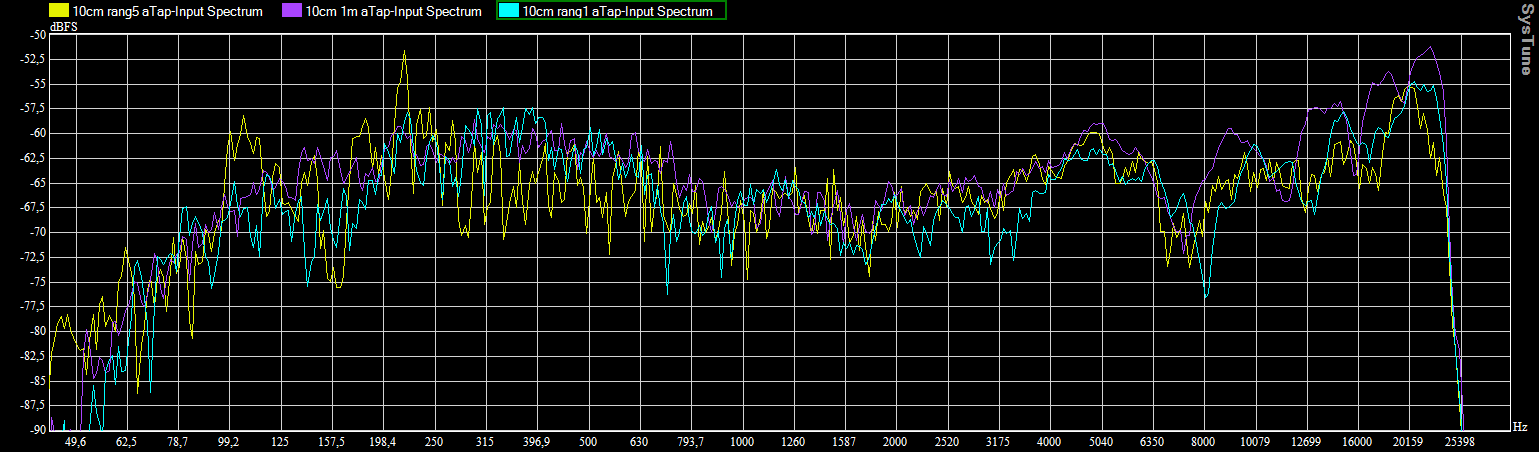The height and width of the screenshot is (452, 1539).
Task: Click the Hz unit label
Action: tap(1520, 427)
